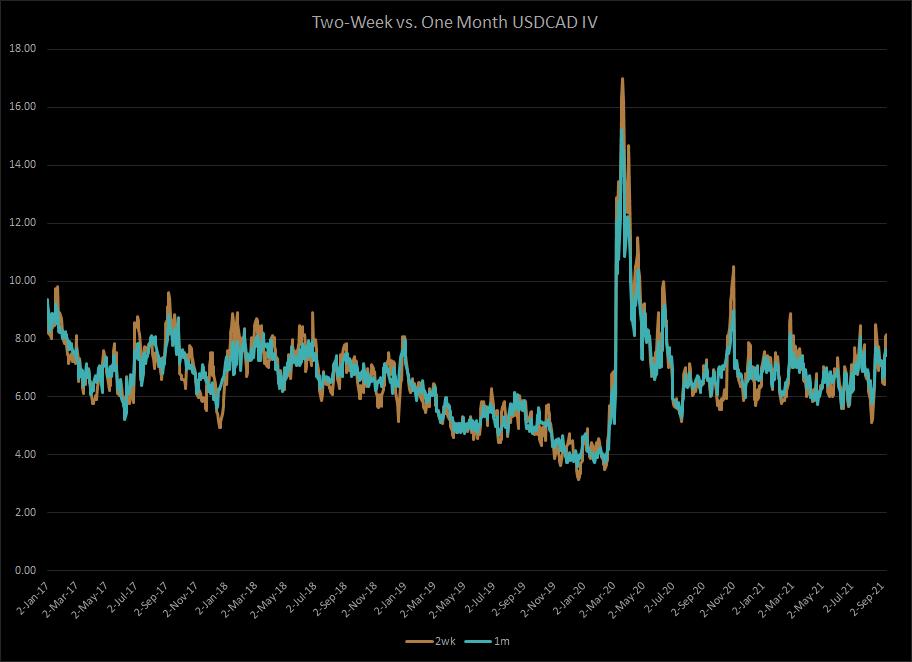Click the 2-Nov-18 x-axis date label

coord(359,599)
